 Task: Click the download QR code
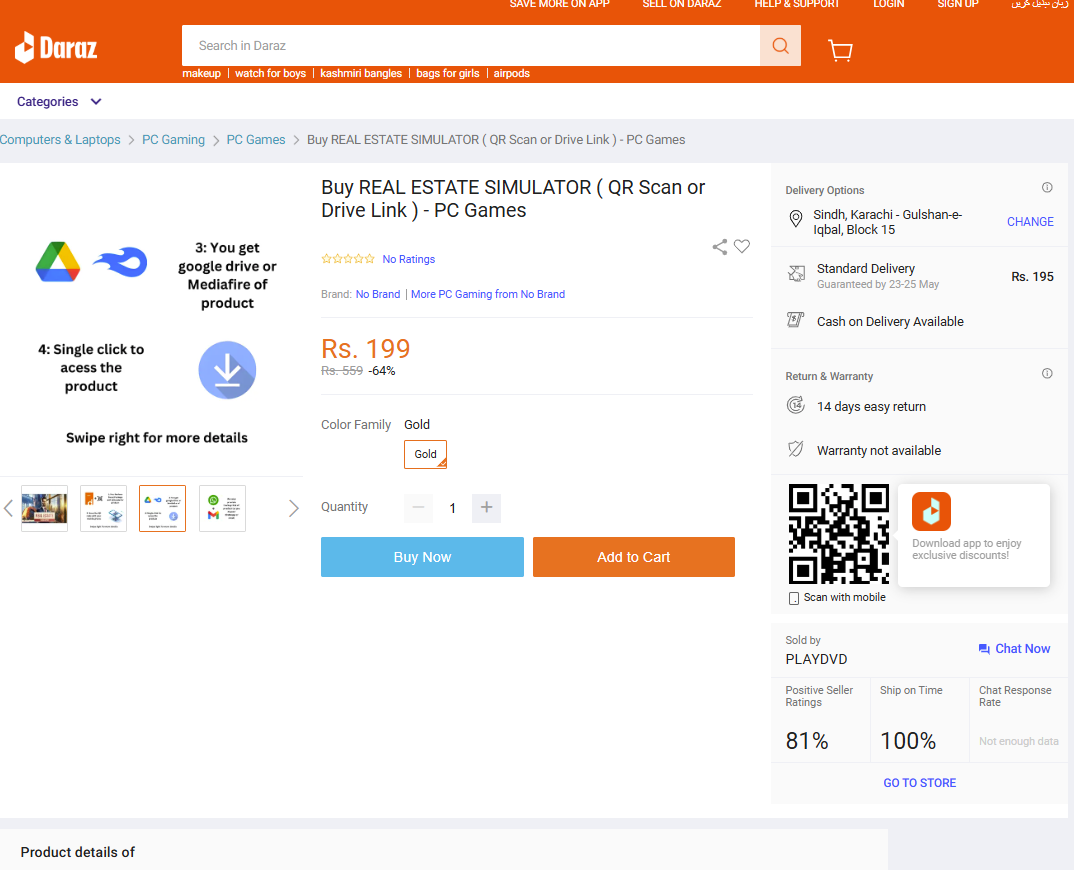point(838,534)
